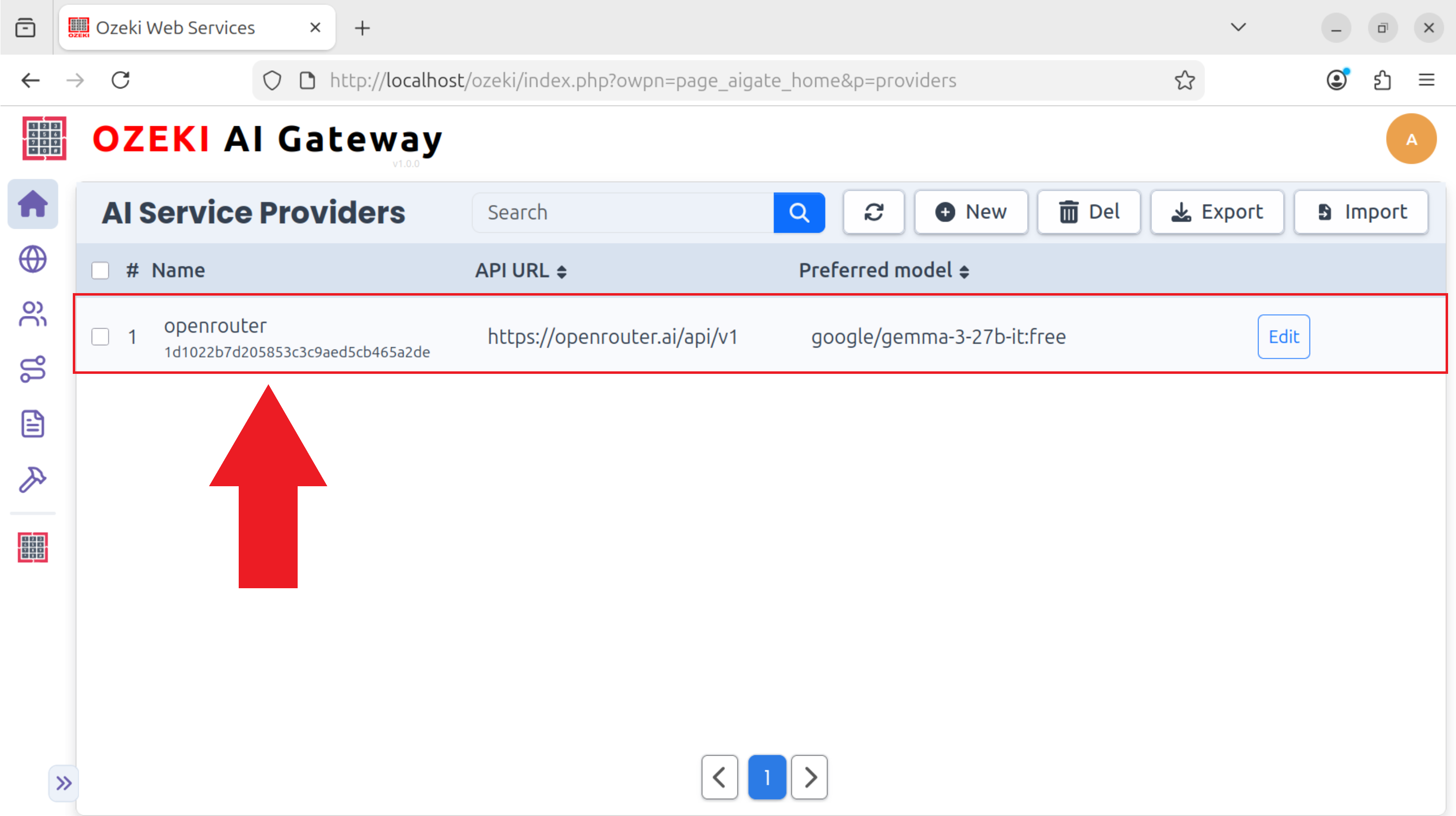This screenshot has height=816, width=1456.
Task: Toggle the select-all checkbox in table header
Action: point(100,270)
